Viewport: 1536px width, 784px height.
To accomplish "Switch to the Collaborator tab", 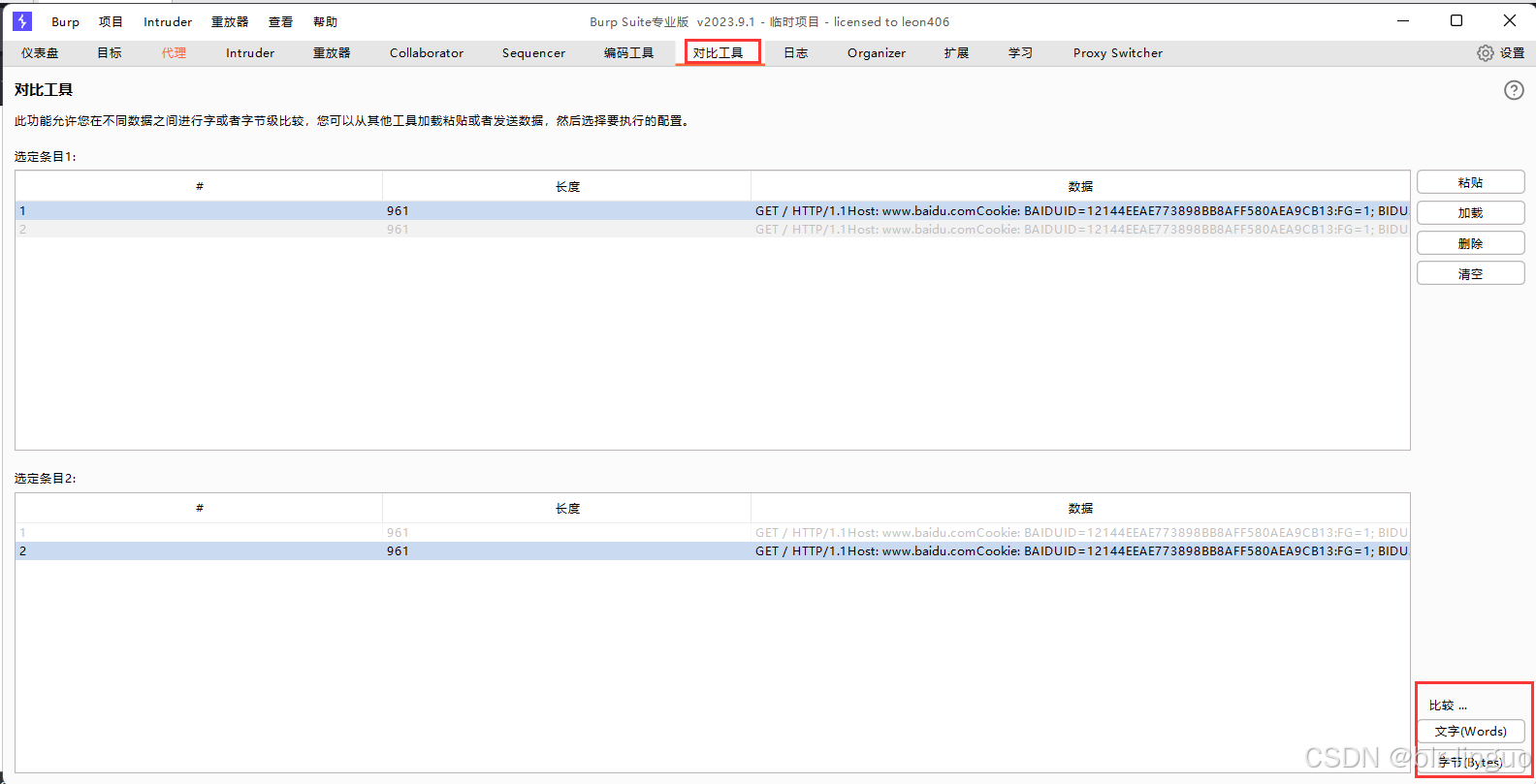I will [427, 53].
